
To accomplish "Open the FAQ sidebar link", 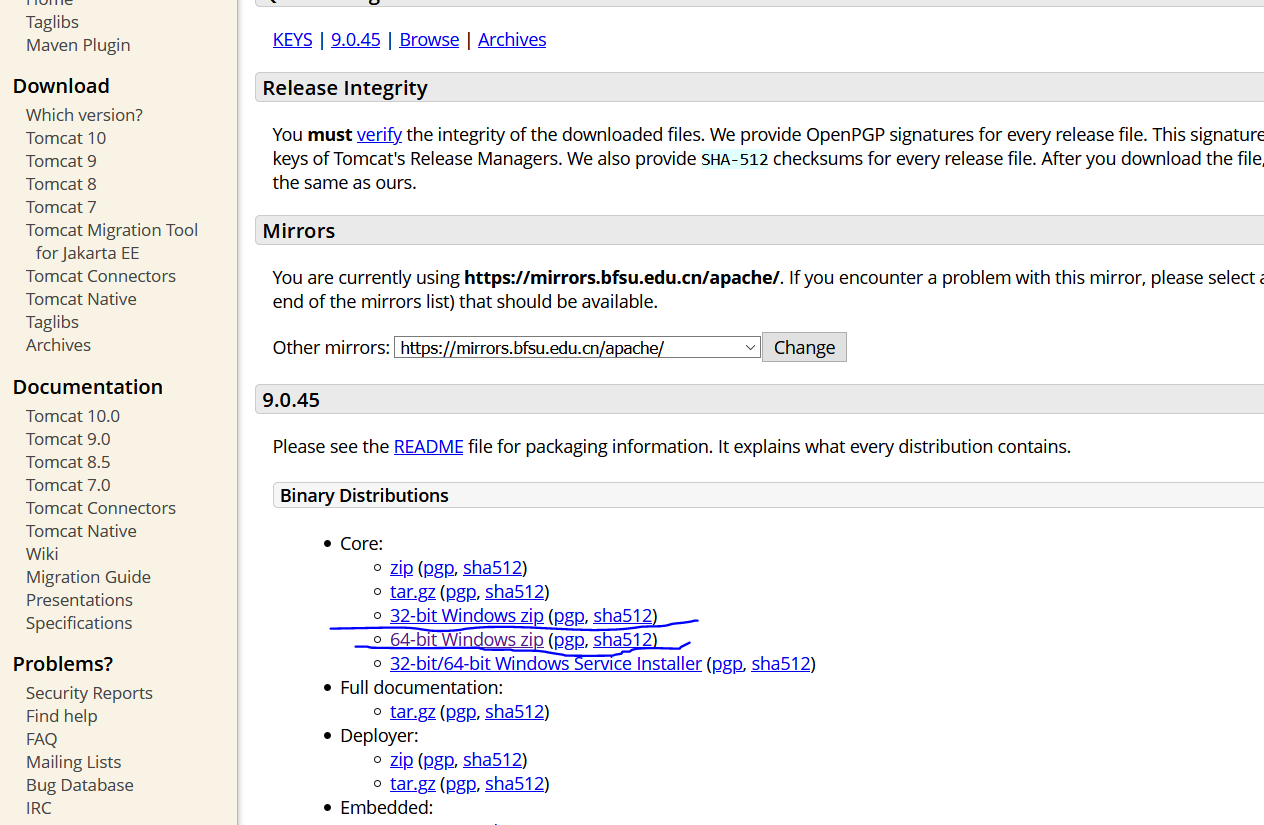I will click(42, 739).
